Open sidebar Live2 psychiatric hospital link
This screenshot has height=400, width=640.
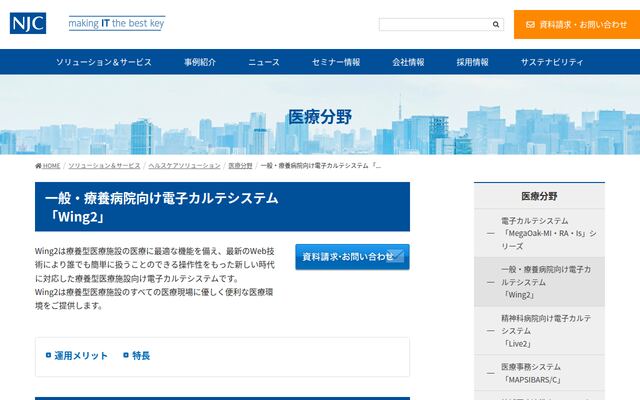(x=539, y=331)
